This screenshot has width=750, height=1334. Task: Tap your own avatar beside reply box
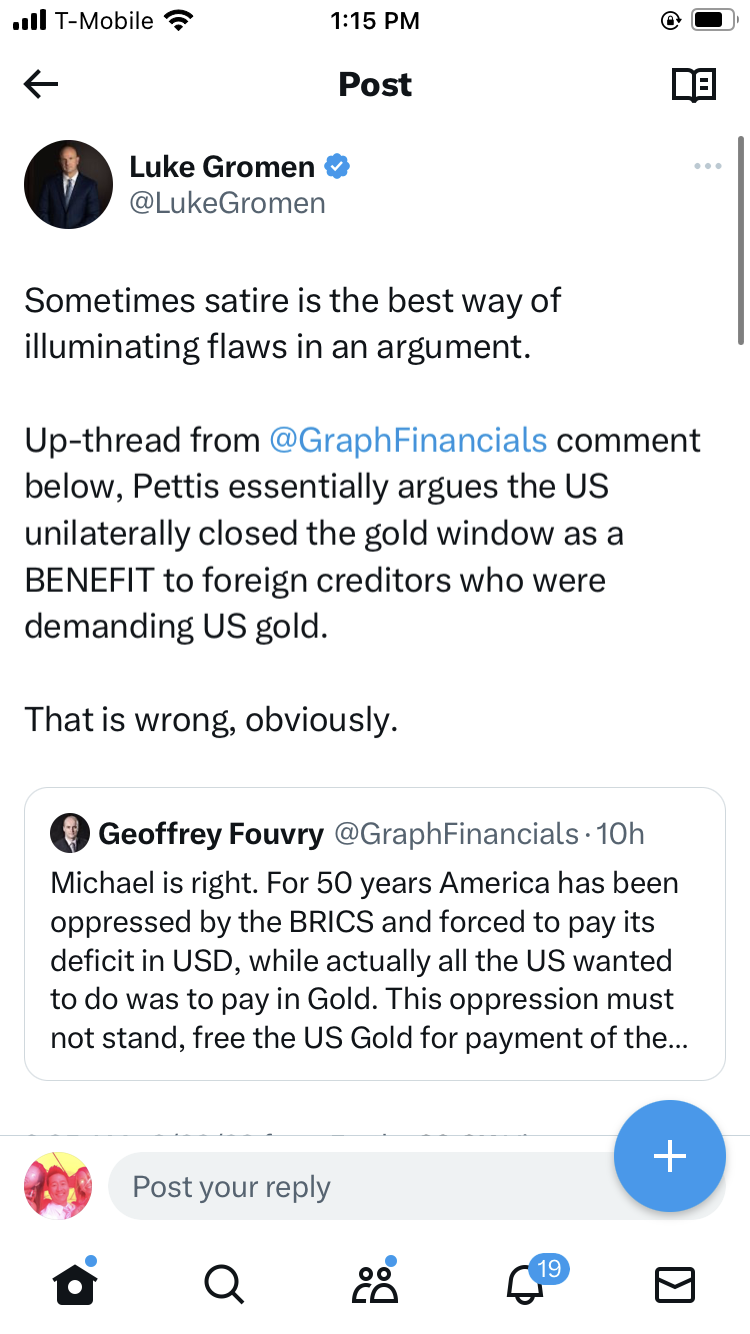coord(58,1186)
